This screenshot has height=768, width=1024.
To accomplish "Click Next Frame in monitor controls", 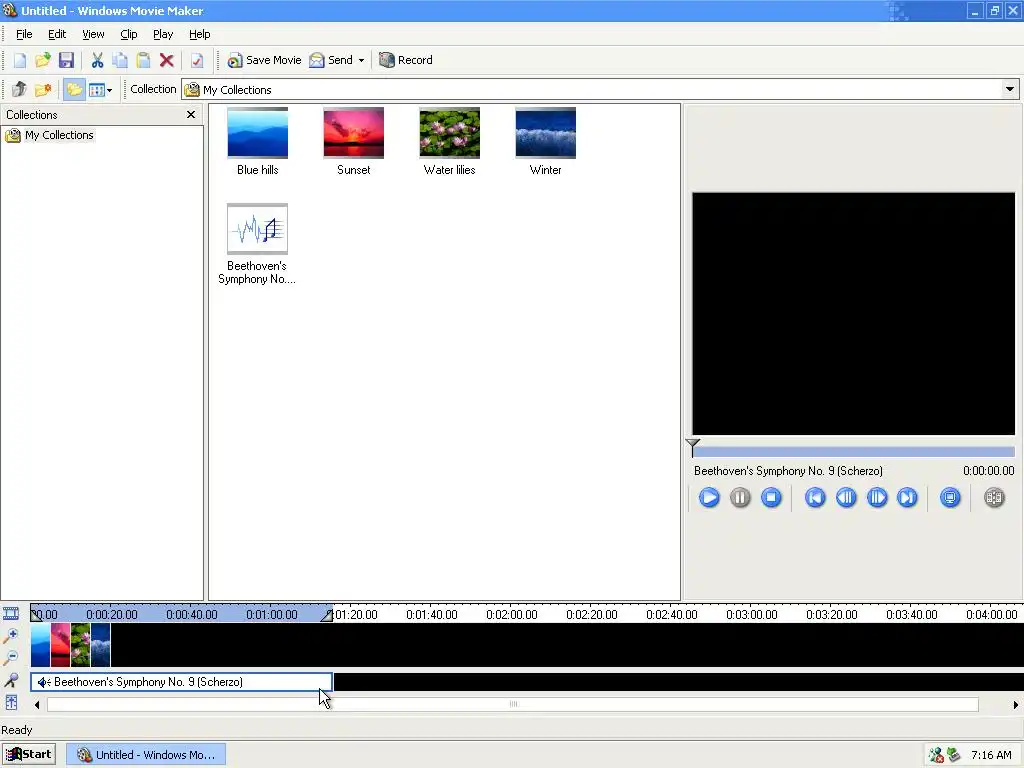I will pyautogui.click(x=876, y=498).
